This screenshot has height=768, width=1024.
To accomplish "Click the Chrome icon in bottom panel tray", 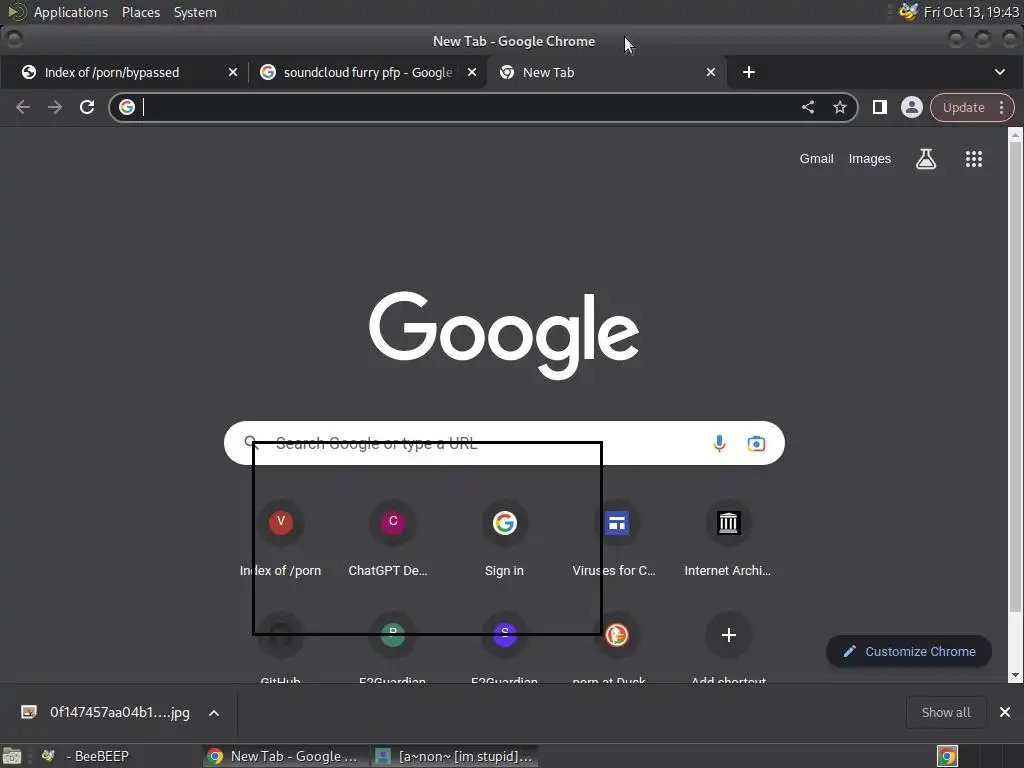I will (x=947, y=756).
